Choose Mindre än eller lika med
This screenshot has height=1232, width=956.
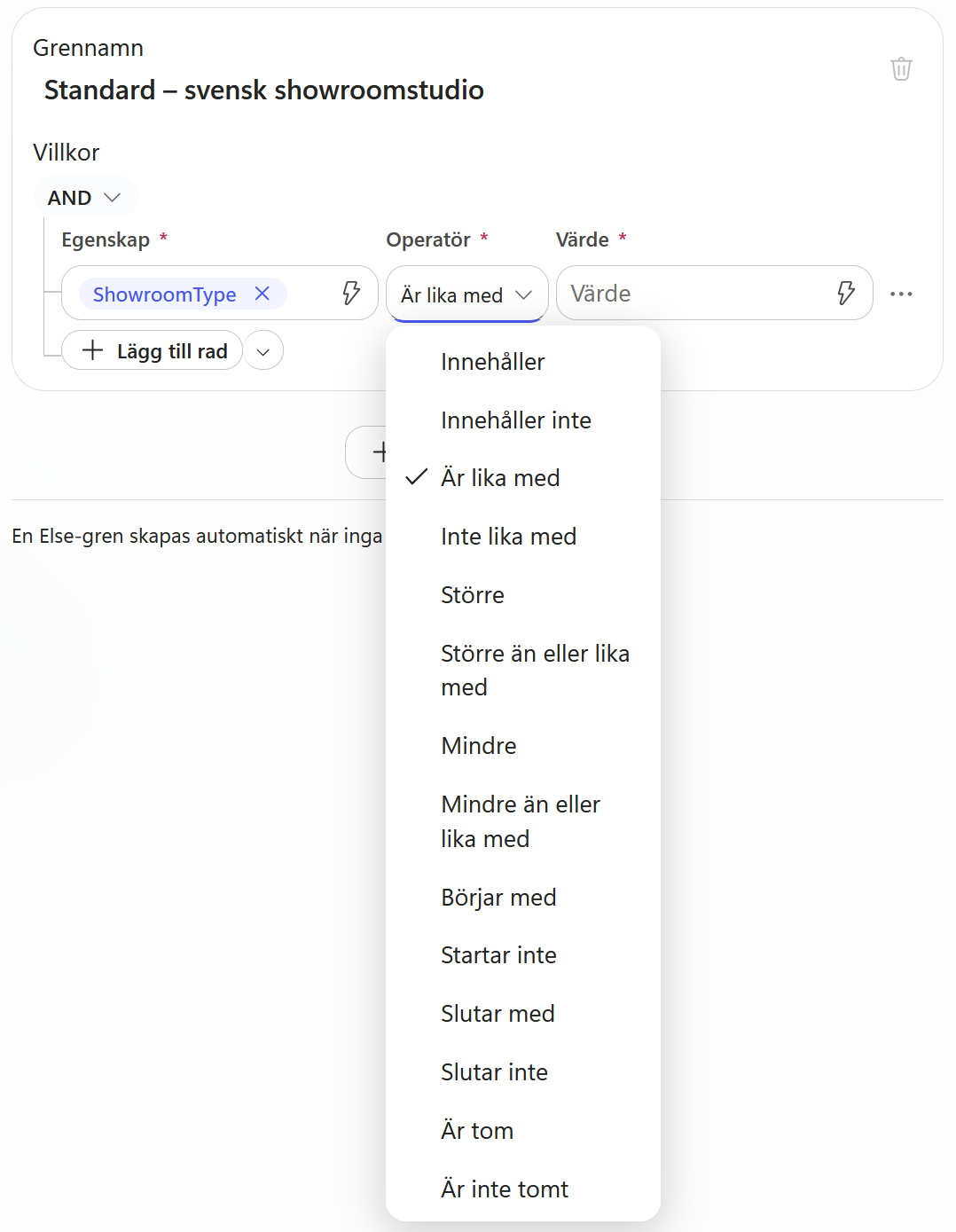(523, 821)
